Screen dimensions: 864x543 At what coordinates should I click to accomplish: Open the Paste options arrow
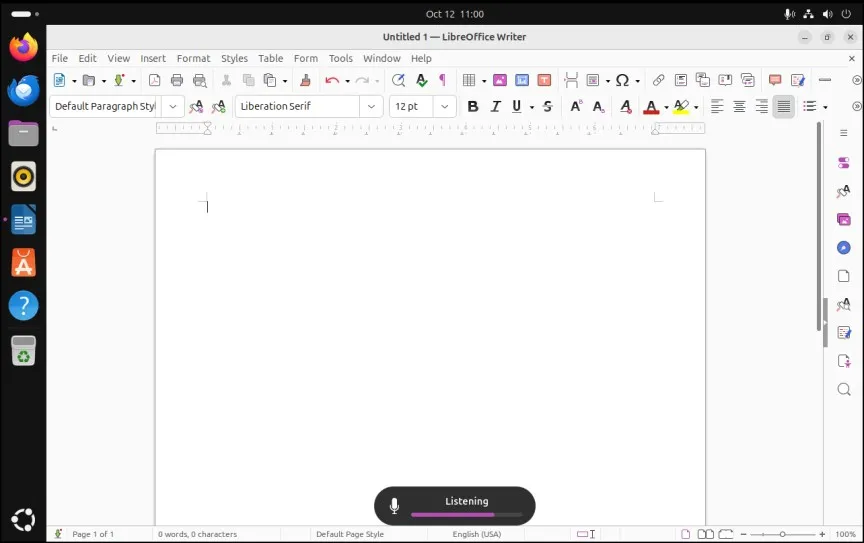click(x=285, y=81)
